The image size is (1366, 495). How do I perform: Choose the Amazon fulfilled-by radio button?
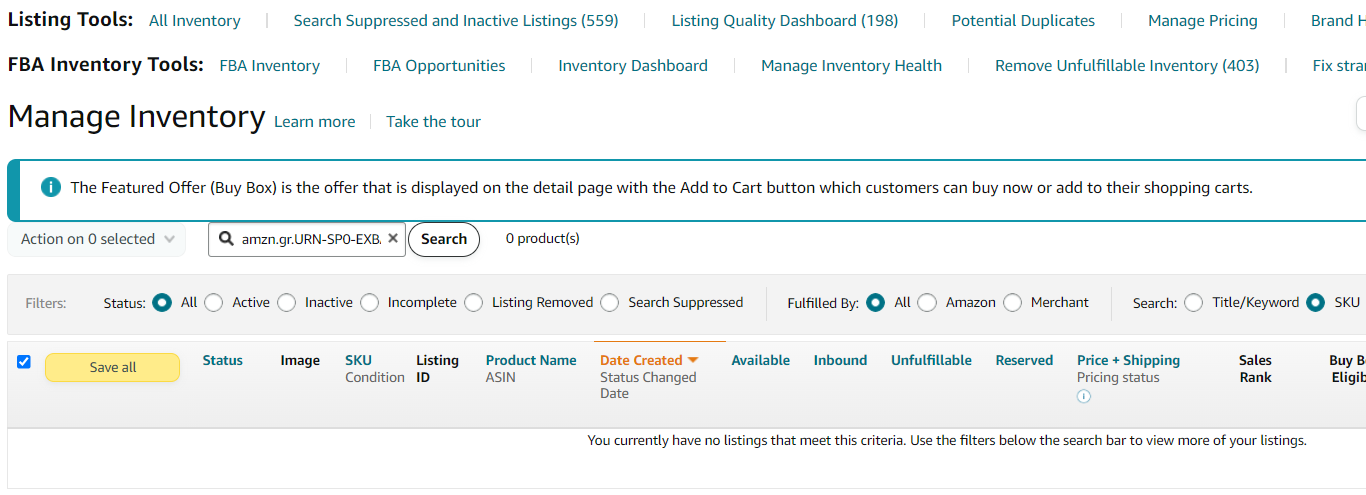point(927,303)
